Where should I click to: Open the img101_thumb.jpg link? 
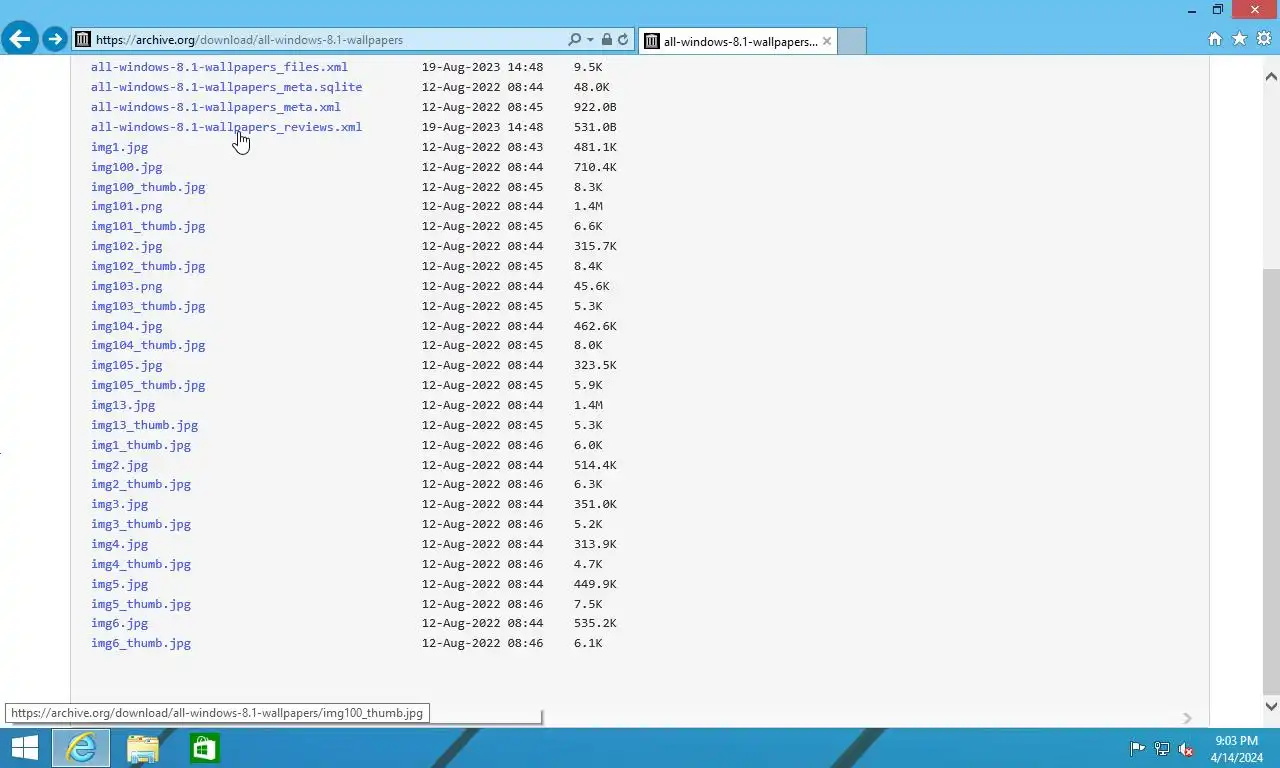[x=148, y=226]
